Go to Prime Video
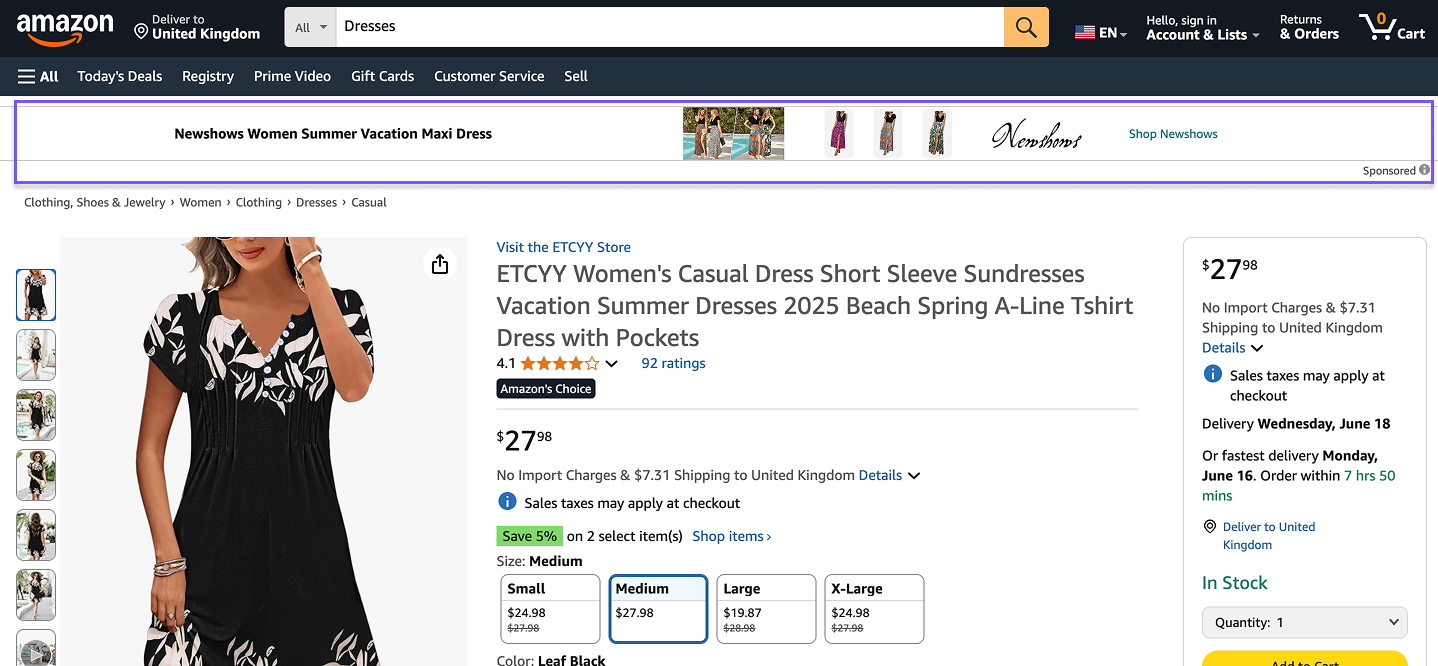This screenshot has width=1438, height=666. [x=292, y=76]
